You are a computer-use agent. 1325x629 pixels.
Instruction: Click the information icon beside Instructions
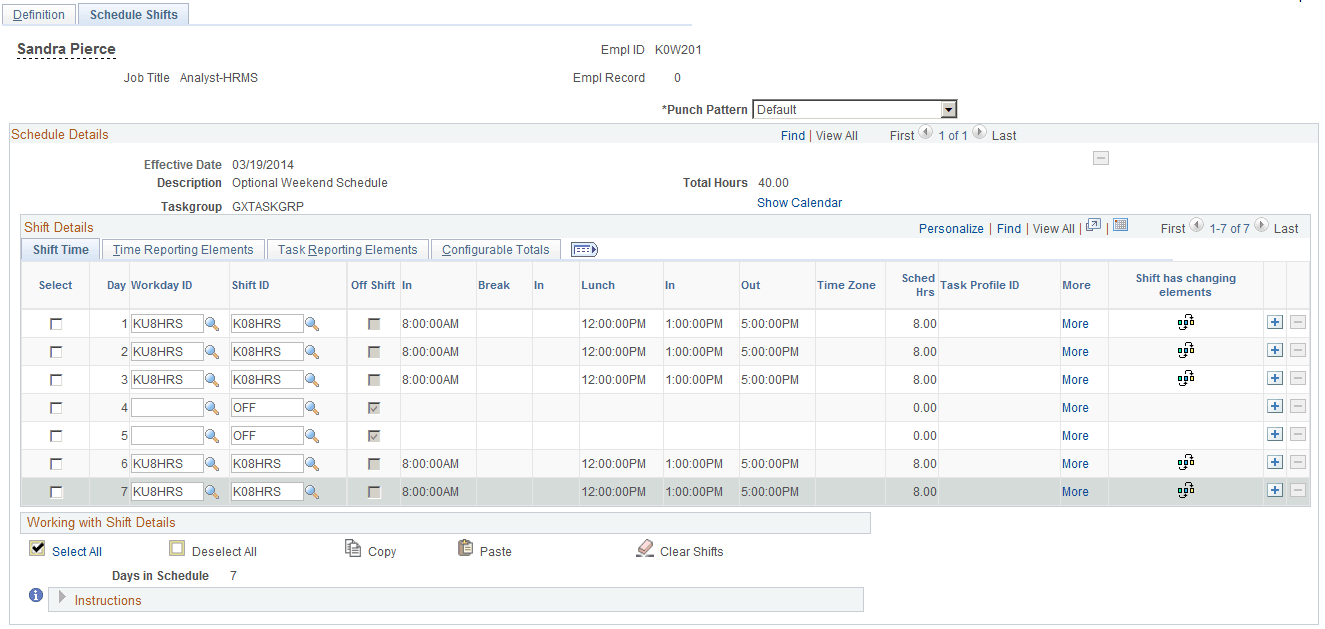coord(35,595)
